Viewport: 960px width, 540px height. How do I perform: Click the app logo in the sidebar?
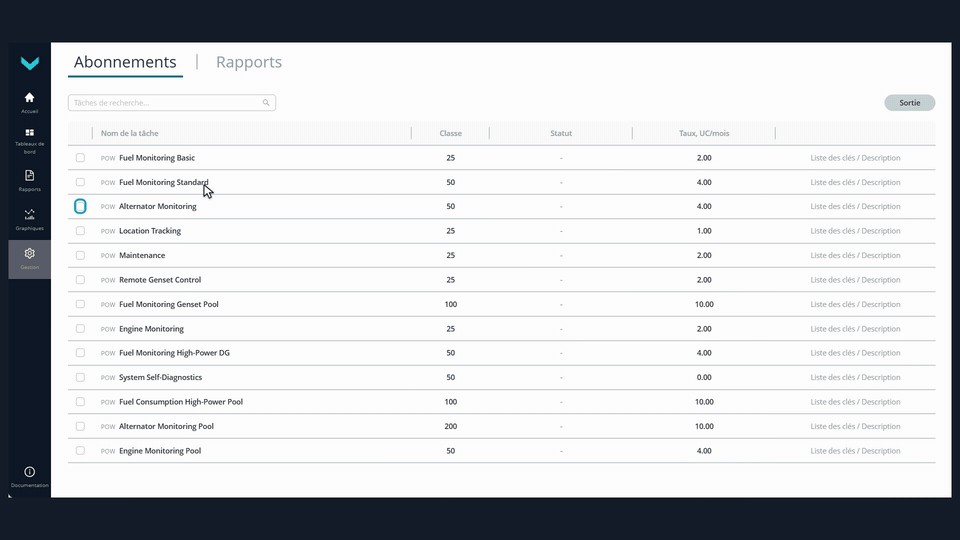click(29, 63)
